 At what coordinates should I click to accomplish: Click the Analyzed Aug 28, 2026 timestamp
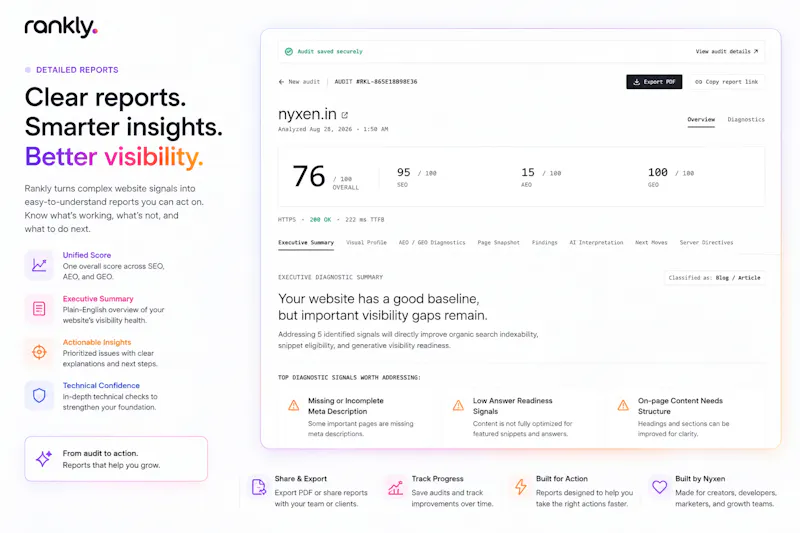tap(333, 130)
